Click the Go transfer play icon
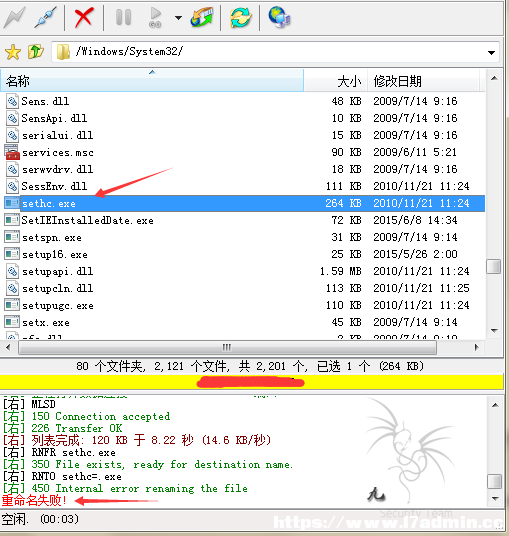The width and height of the screenshot is (509, 536). pyautogui.click(x=156, y=17)
